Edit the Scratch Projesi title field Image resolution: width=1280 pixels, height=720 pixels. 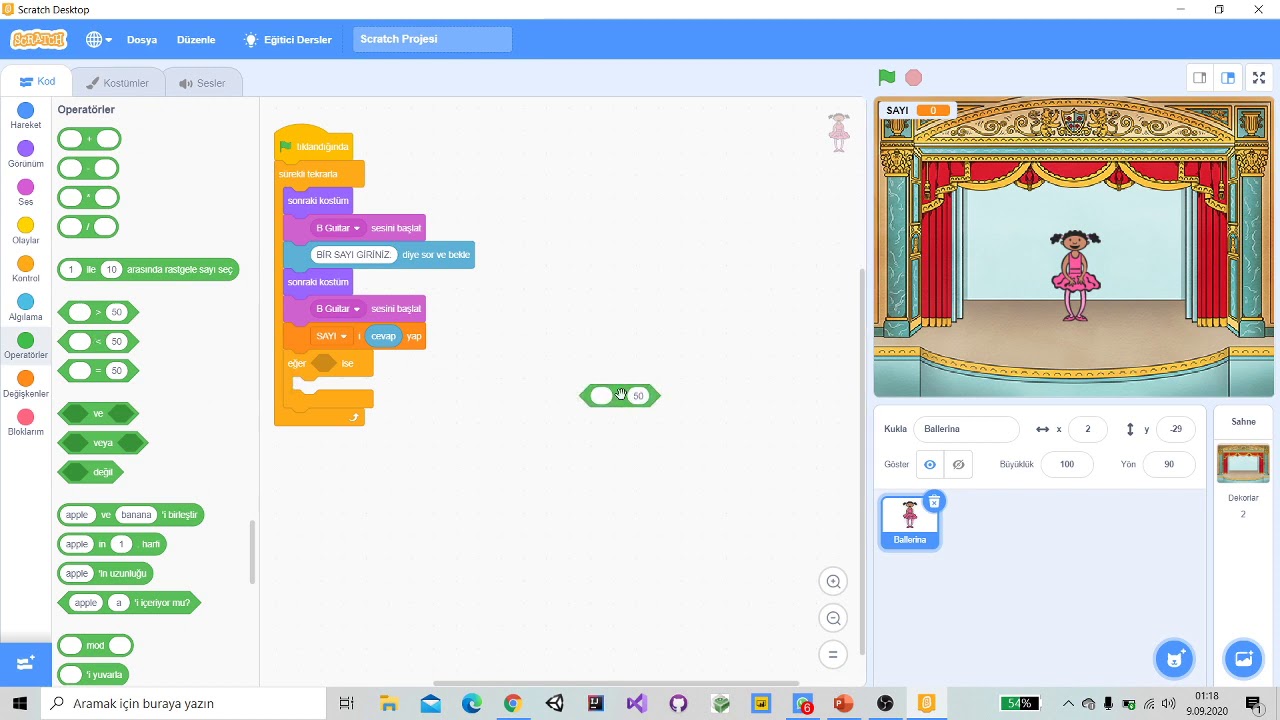pyautogui.click(x=432, y=39)
